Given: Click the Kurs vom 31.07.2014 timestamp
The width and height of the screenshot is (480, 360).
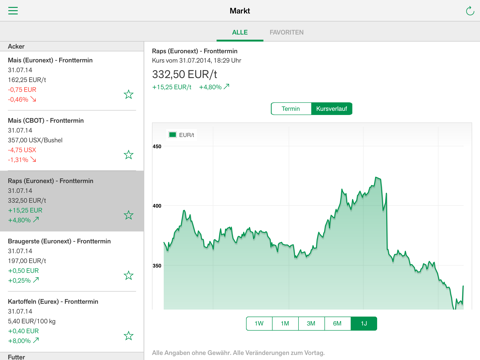Looking at the screenshot, I should coord(196,60).
